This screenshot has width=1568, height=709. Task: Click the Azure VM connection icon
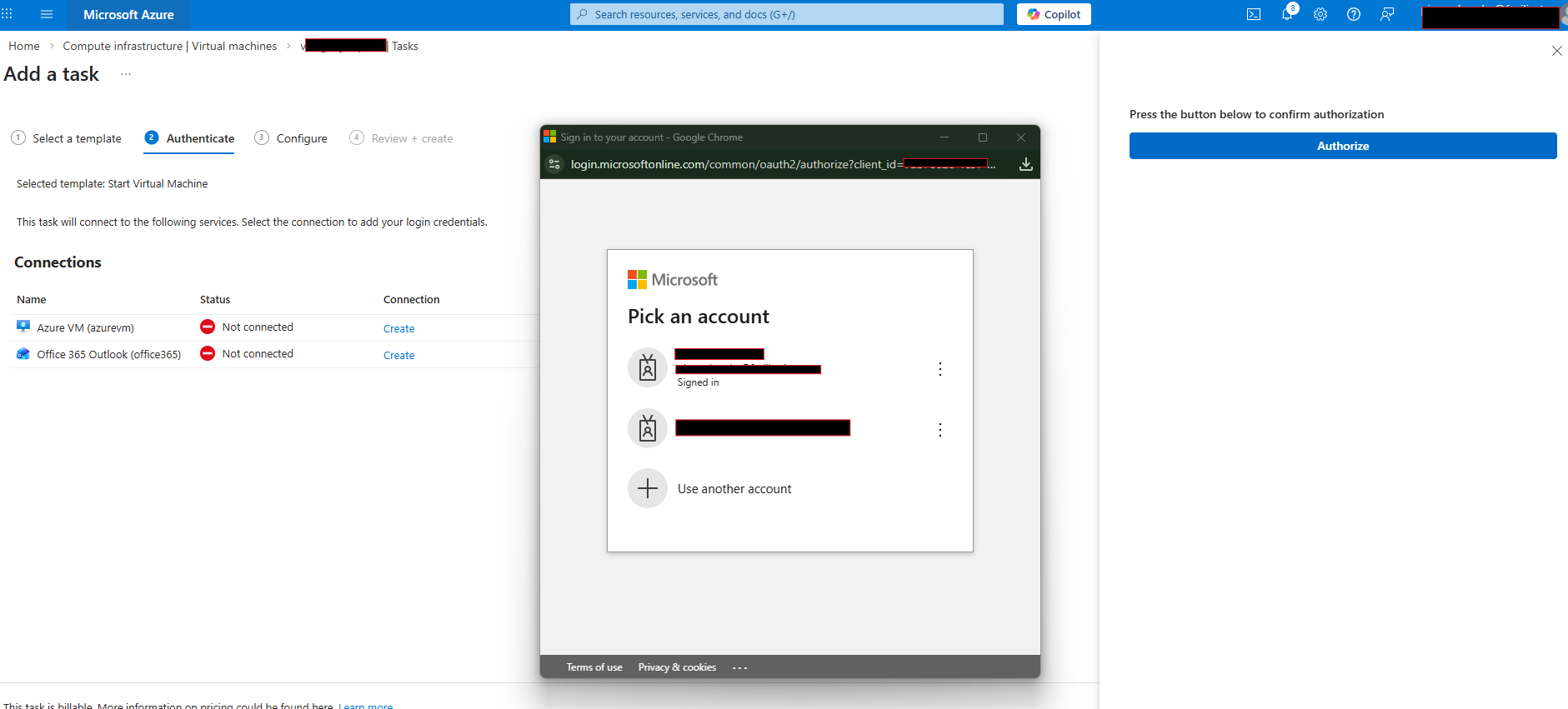click(23, 327)
